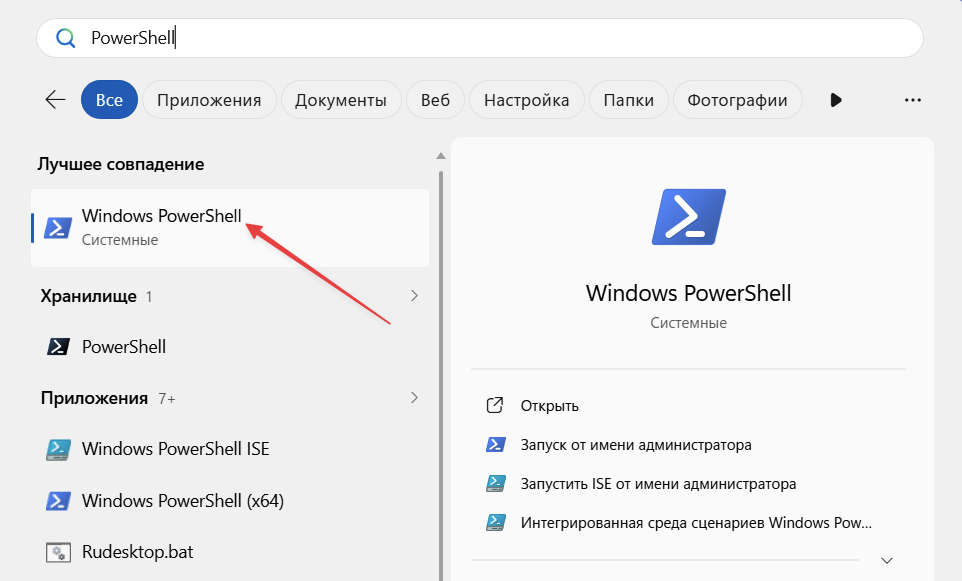Click the Windows PowerShell ISE icon
The height and width of the screenshot is (581, 962).
pyautogui.click(x=58, y=449)
